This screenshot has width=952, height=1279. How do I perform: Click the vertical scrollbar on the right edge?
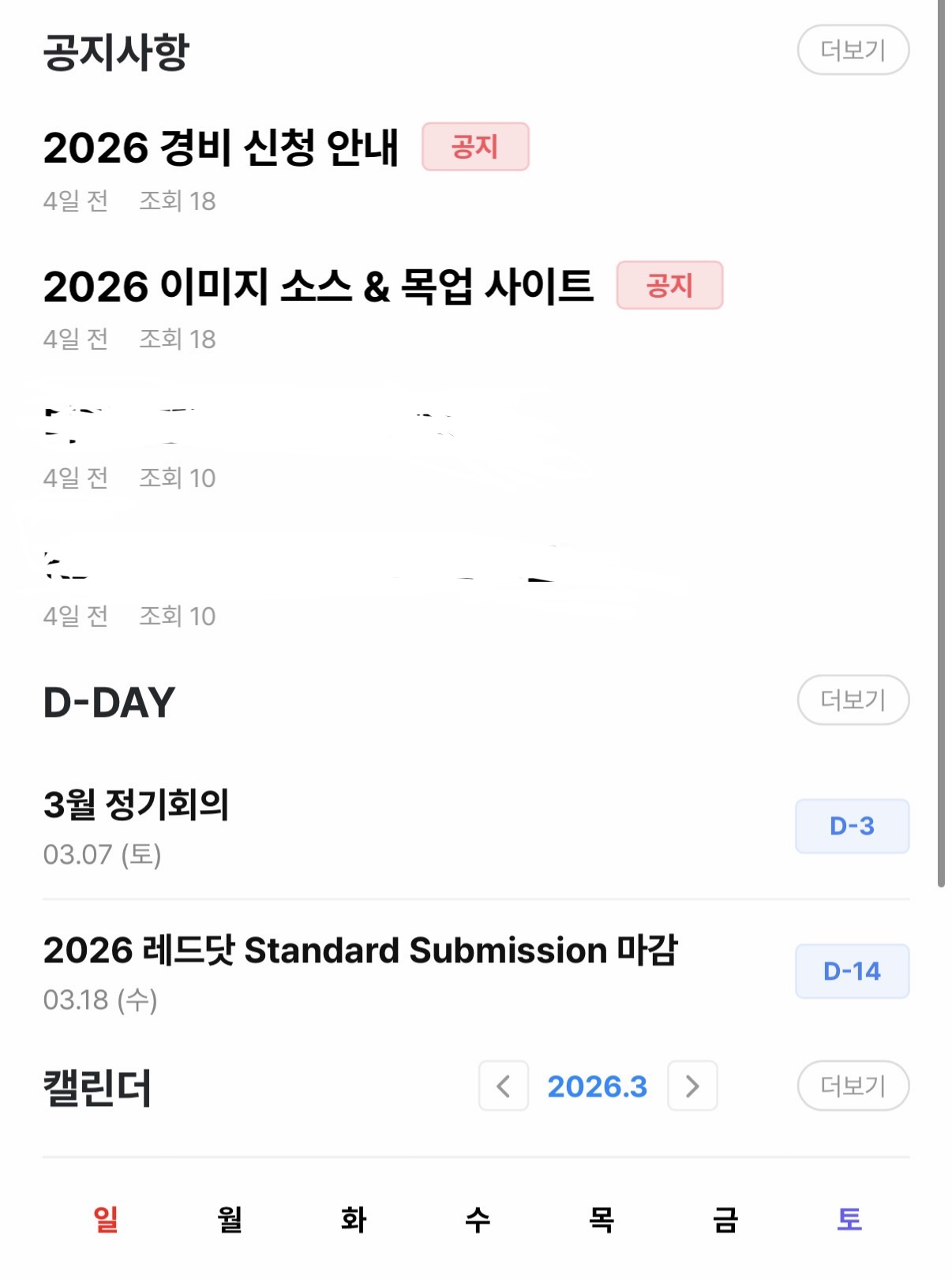[x=941, y=442]
